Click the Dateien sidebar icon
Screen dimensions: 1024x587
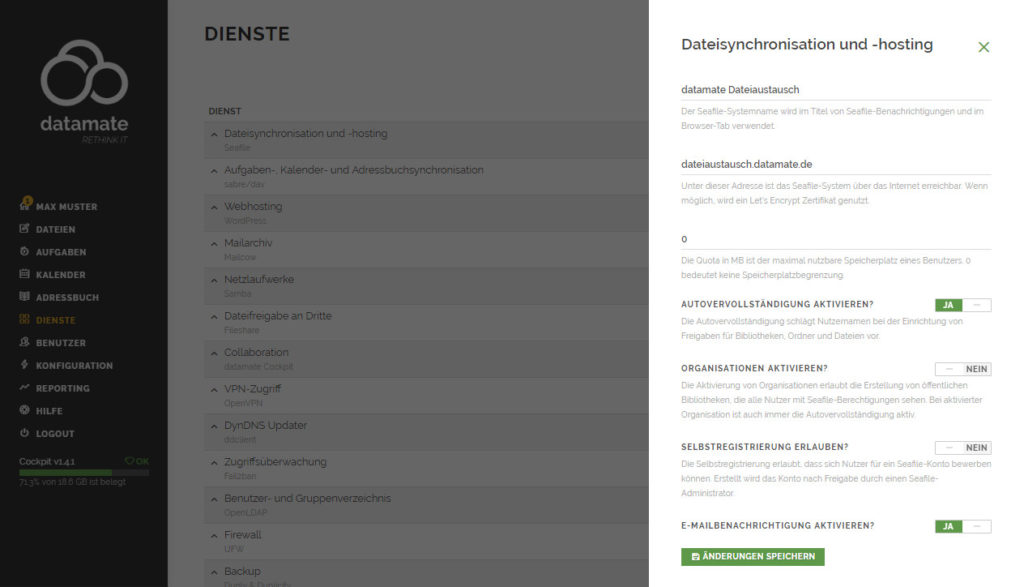(24, 229)
